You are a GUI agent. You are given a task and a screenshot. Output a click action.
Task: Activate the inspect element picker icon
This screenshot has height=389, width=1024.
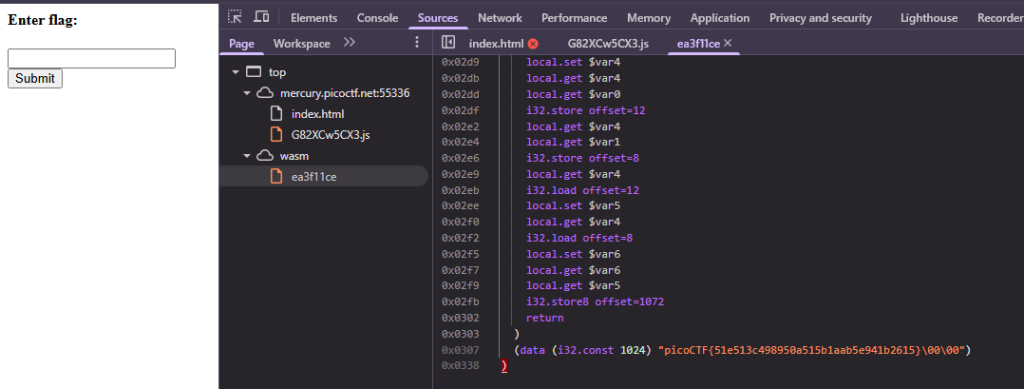(x=234, y=18)
